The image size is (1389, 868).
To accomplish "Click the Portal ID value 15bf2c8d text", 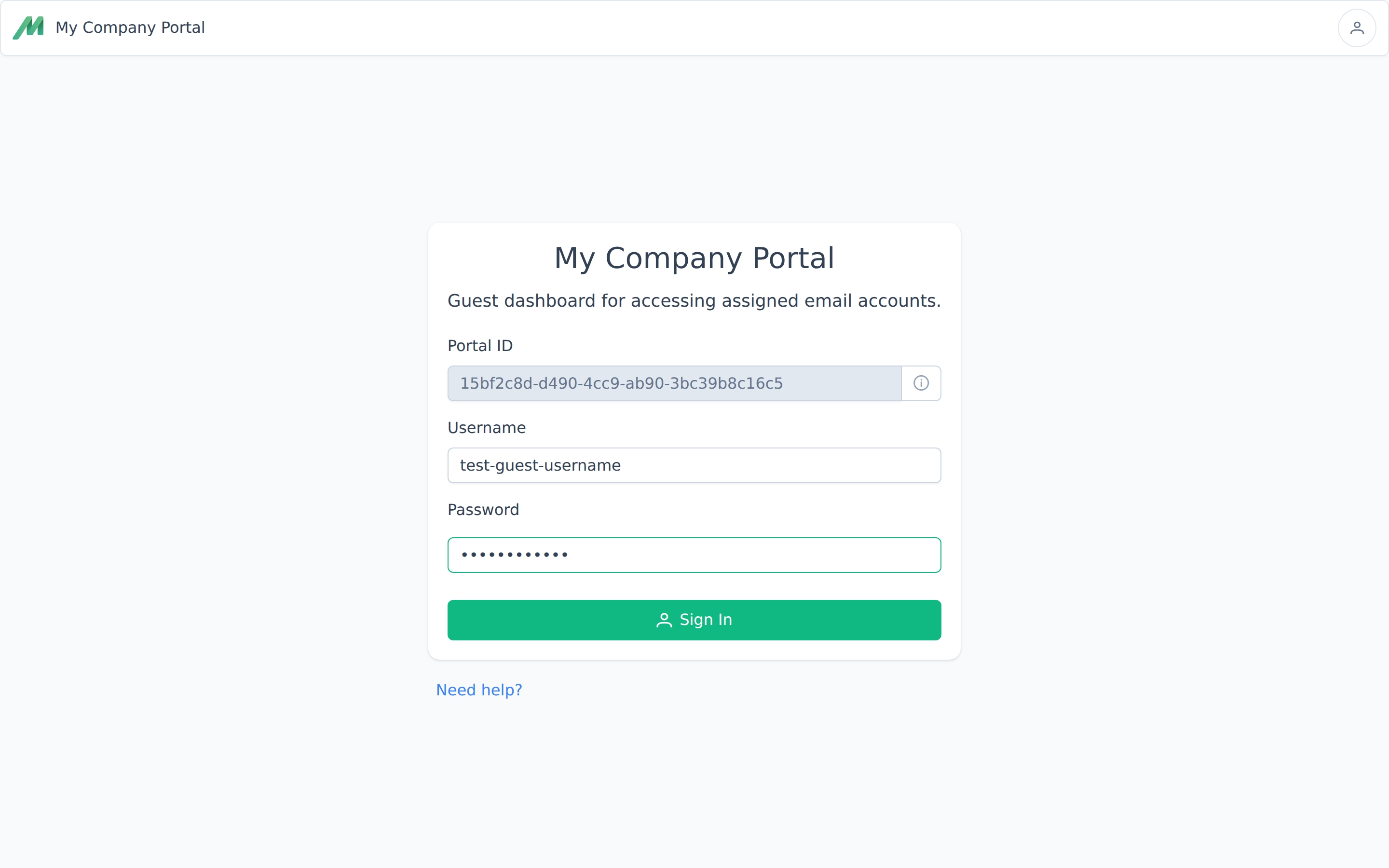I will click(621, 383).
